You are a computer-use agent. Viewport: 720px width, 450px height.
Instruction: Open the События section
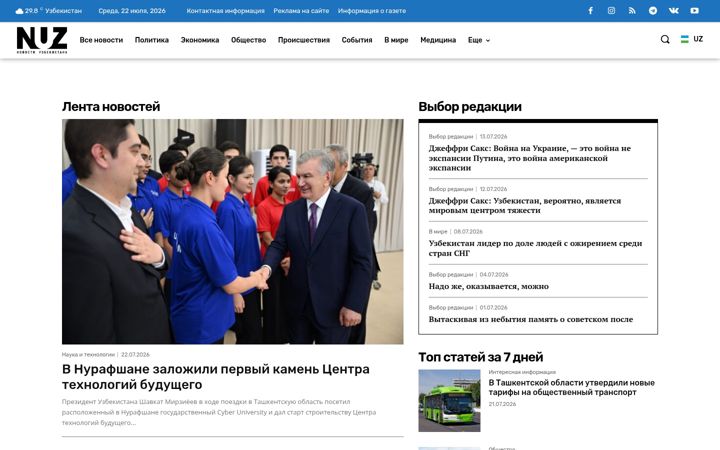click(x=357, y=40)
